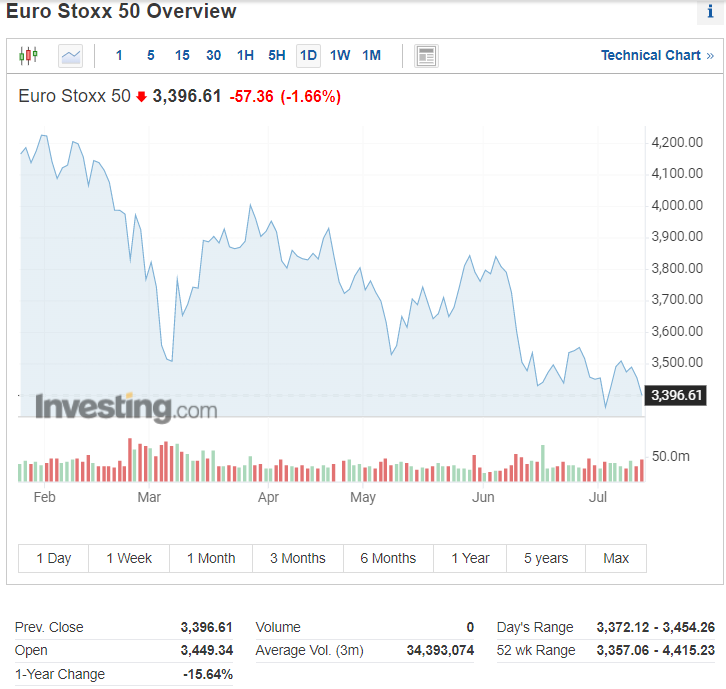Click the 3,396.61 current price marker on axis
This screenshot has width=726, height=689.
tap(676, 395)
